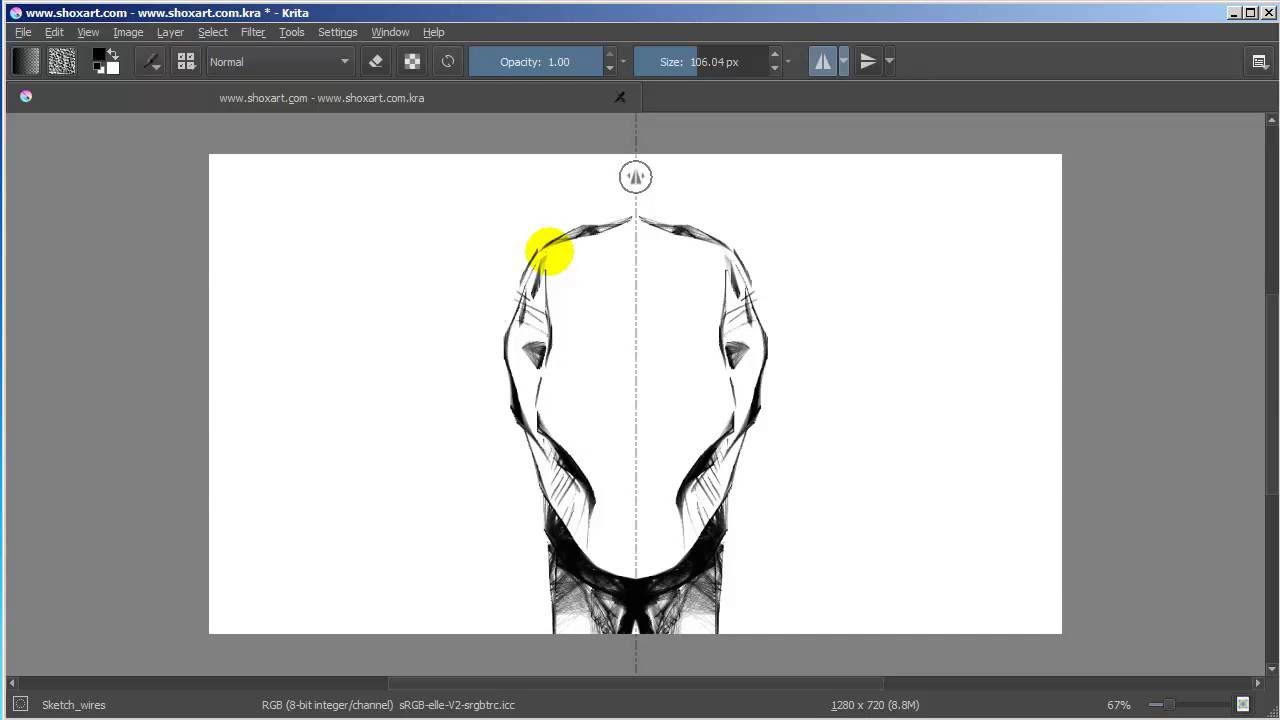Disable horizontal mirror tool
This screenshot has width=1280, height=720.
click(822, 62)
